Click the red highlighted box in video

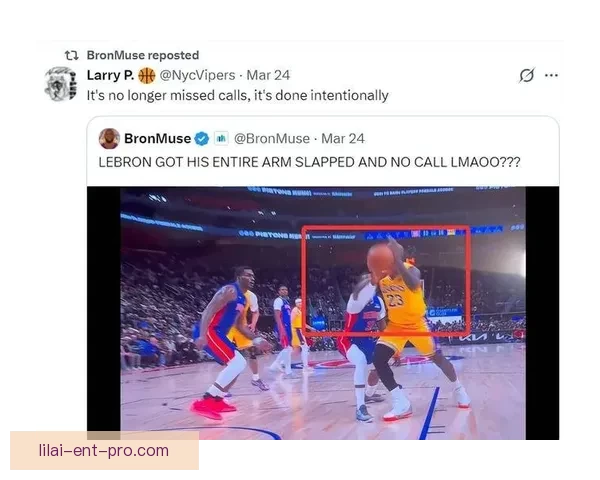click(386, 281)
